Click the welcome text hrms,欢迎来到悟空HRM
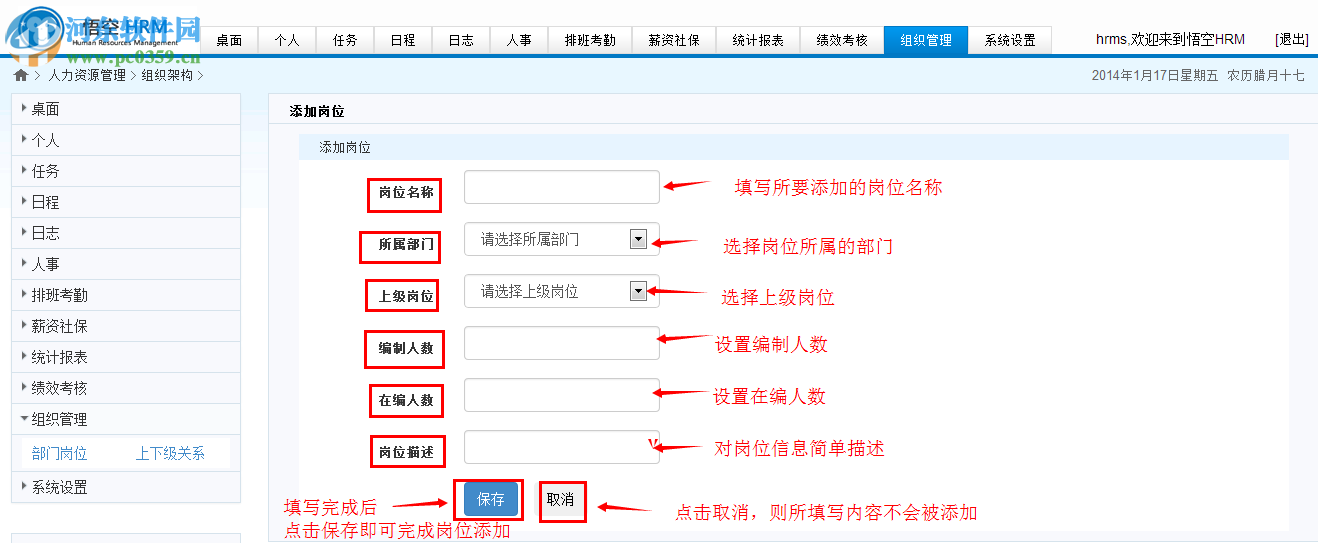 [1170, 39]
